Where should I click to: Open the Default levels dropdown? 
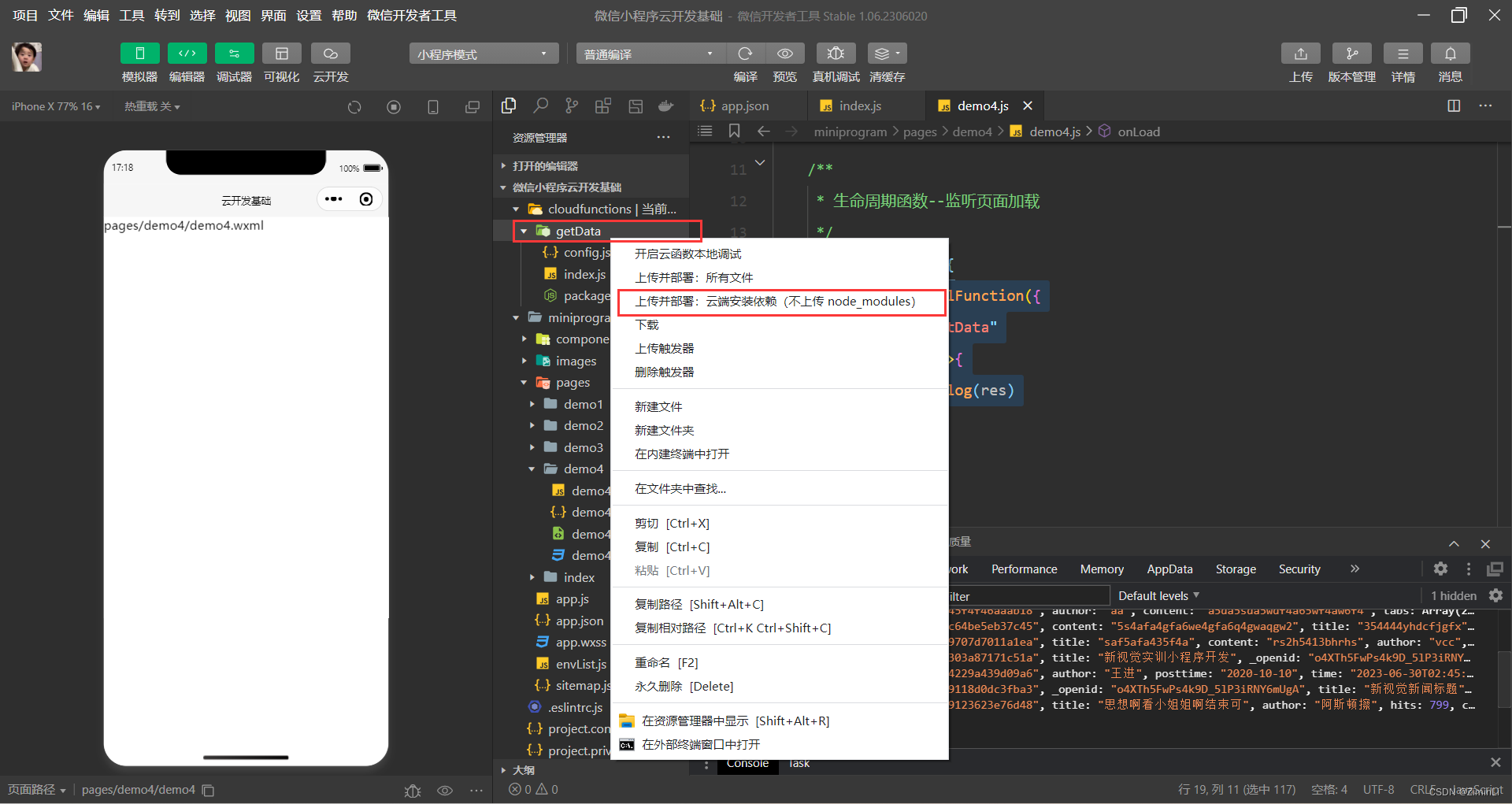[1158, 595]
